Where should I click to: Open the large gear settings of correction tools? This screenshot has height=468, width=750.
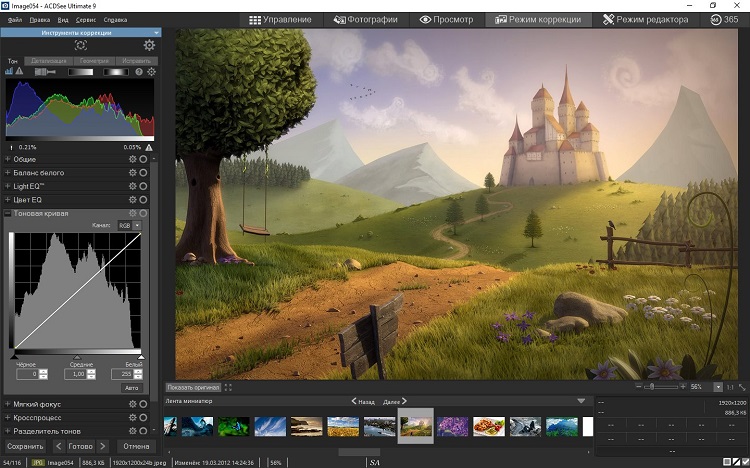149,45
